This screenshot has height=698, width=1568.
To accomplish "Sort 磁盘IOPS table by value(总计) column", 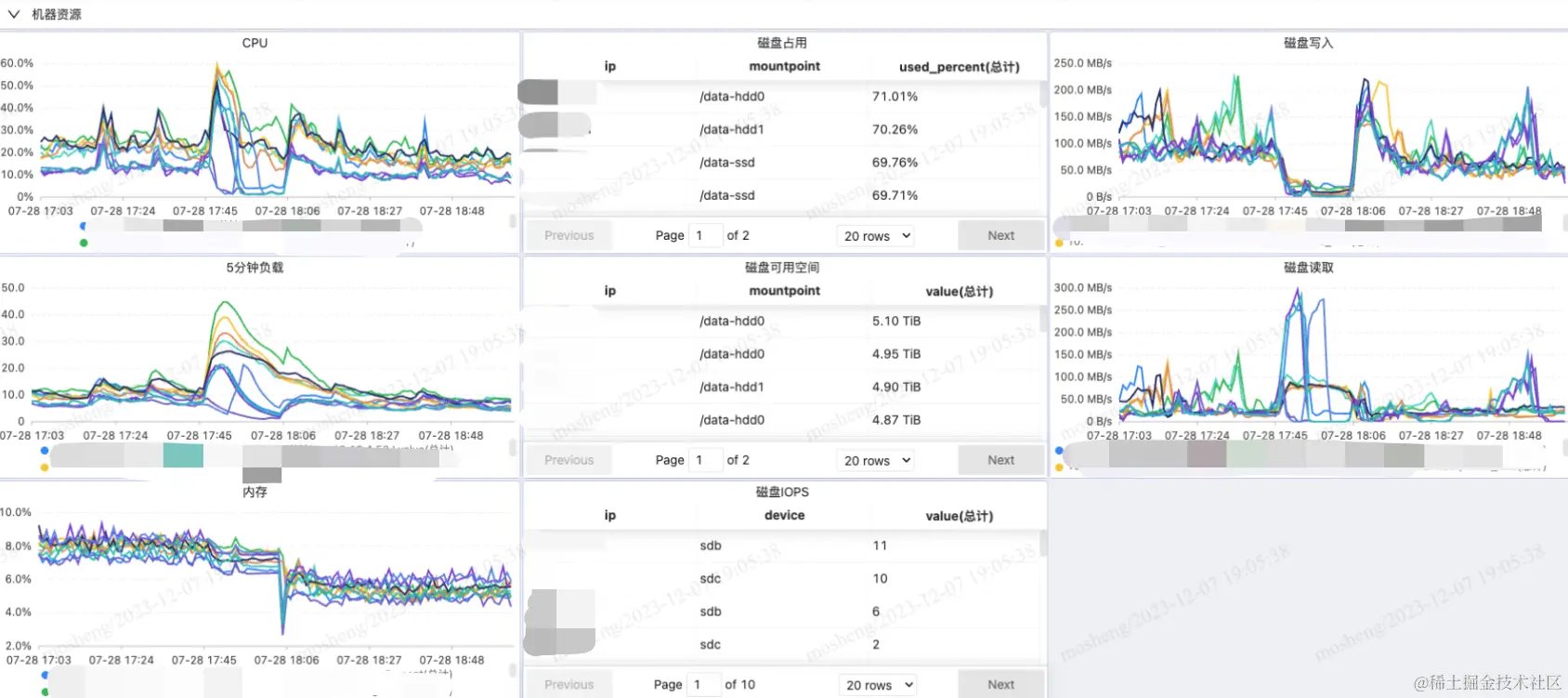I will (959, 516).
